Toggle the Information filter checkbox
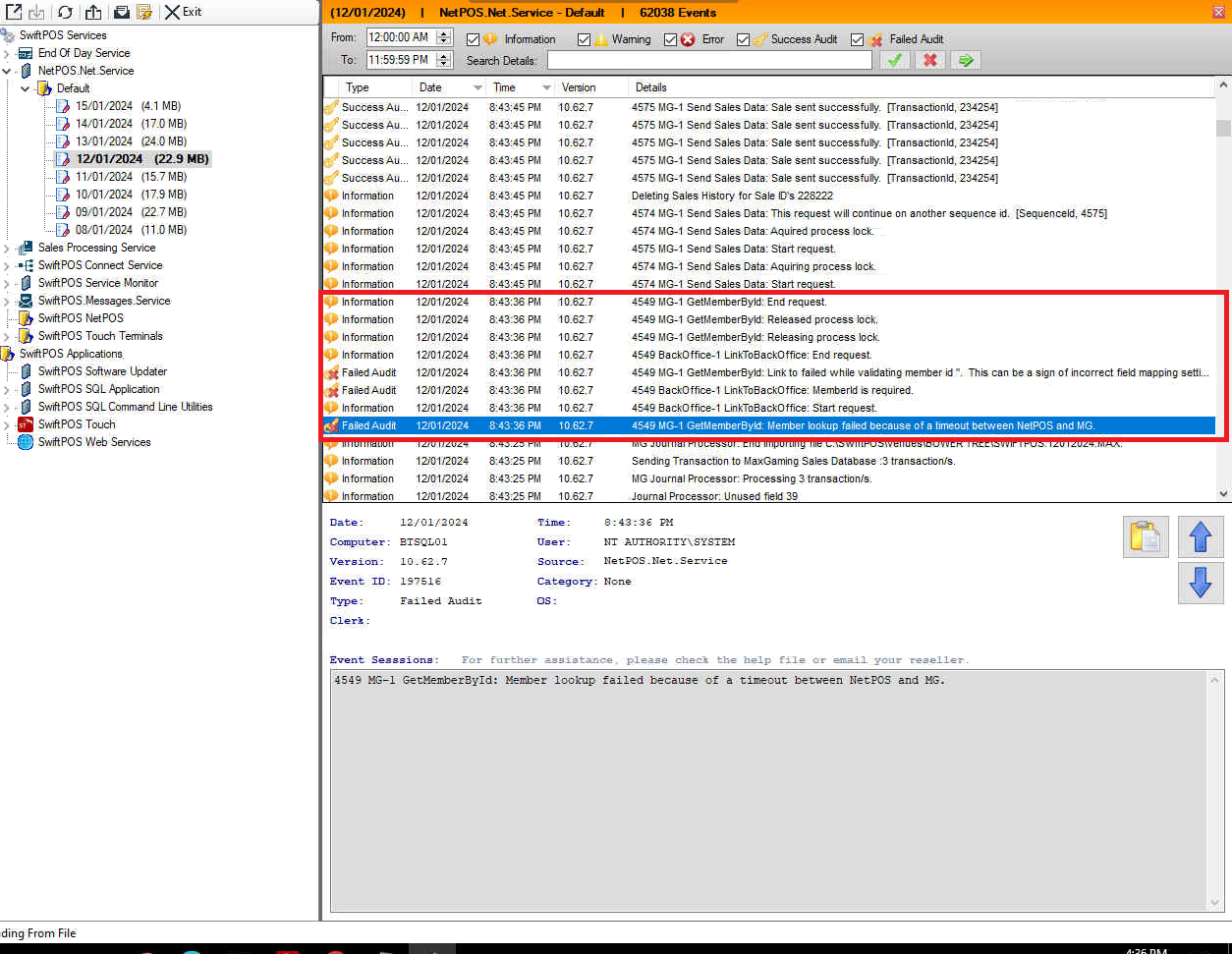This screenshot has height=954, width=1232. (473, 39)
